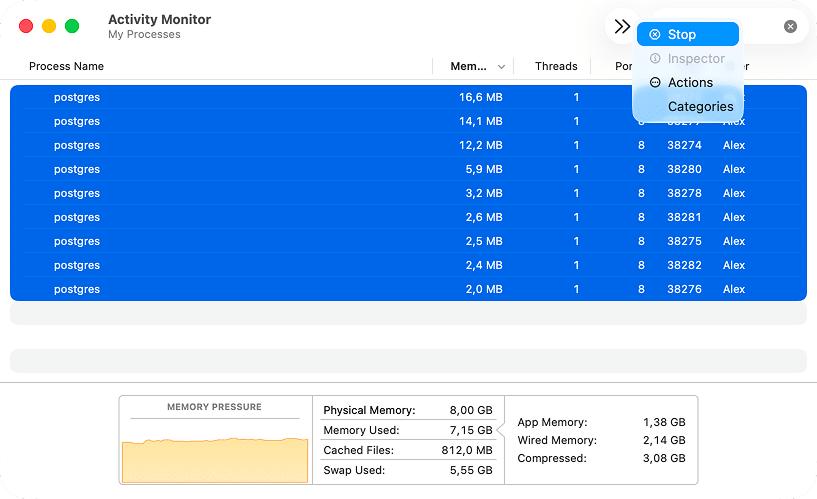Click the Inspector info icon

655,58
